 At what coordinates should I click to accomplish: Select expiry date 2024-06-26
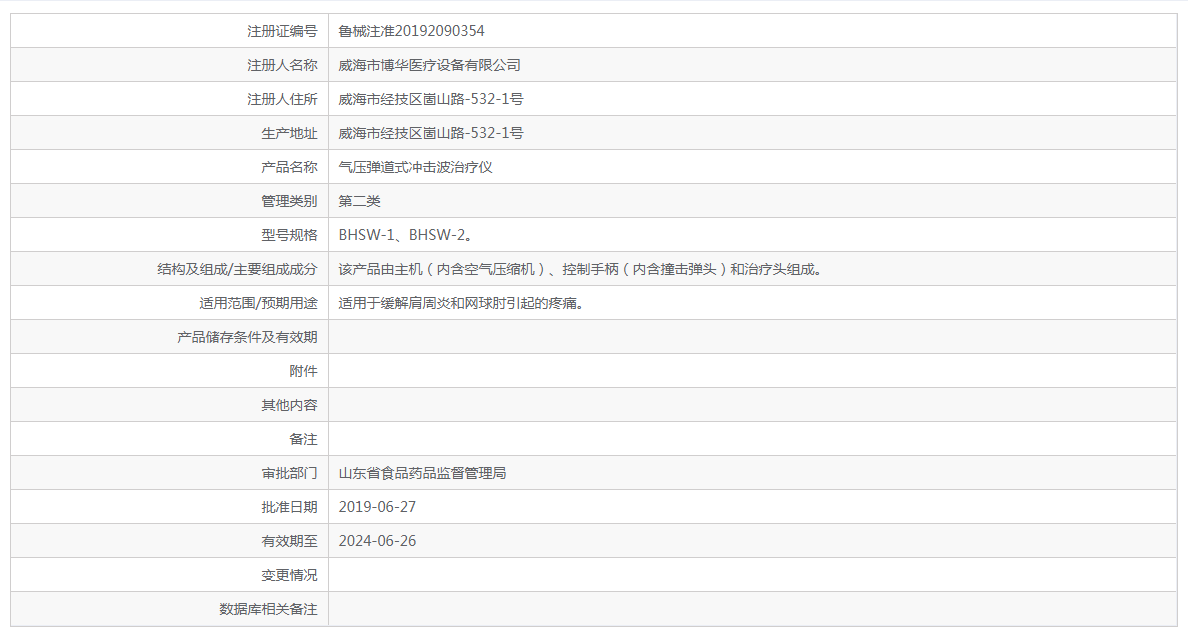(x=377, y=541)
